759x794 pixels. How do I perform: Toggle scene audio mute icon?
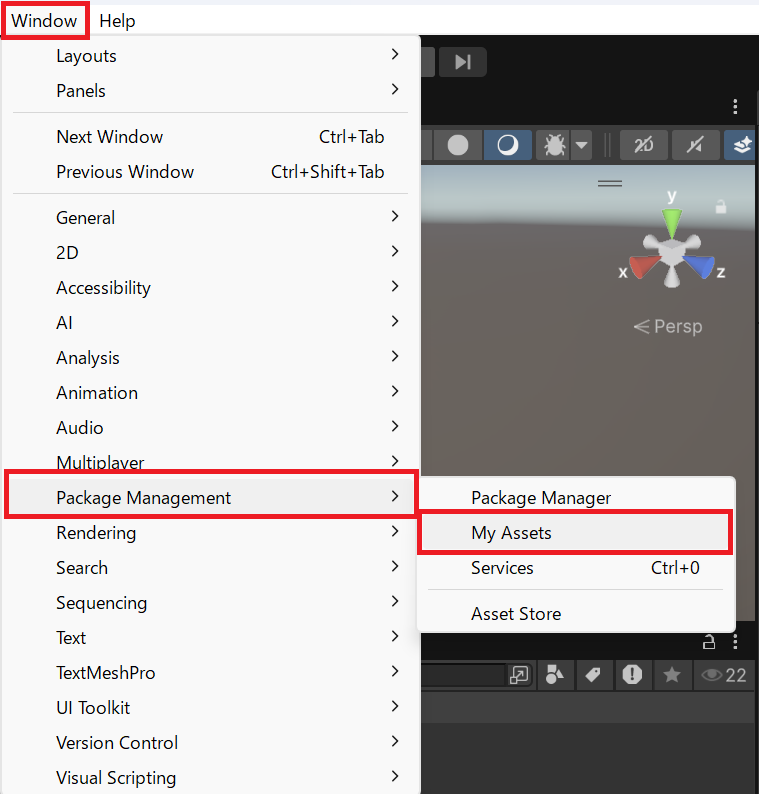click(696, 145)
